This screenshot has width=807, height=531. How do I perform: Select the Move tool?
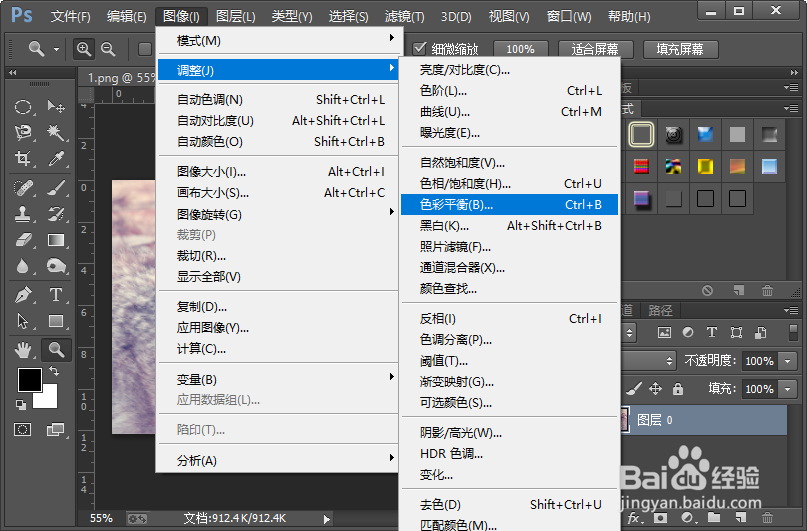[x=56, y=107]
